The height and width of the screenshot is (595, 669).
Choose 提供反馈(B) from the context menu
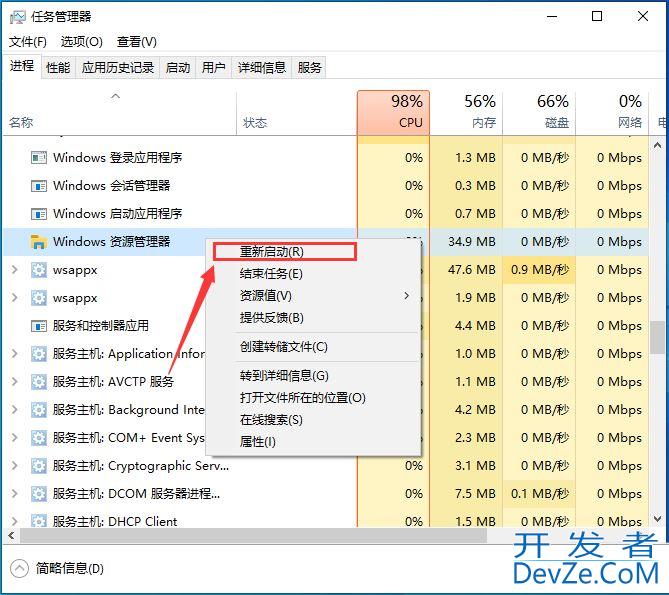(313, 318)
